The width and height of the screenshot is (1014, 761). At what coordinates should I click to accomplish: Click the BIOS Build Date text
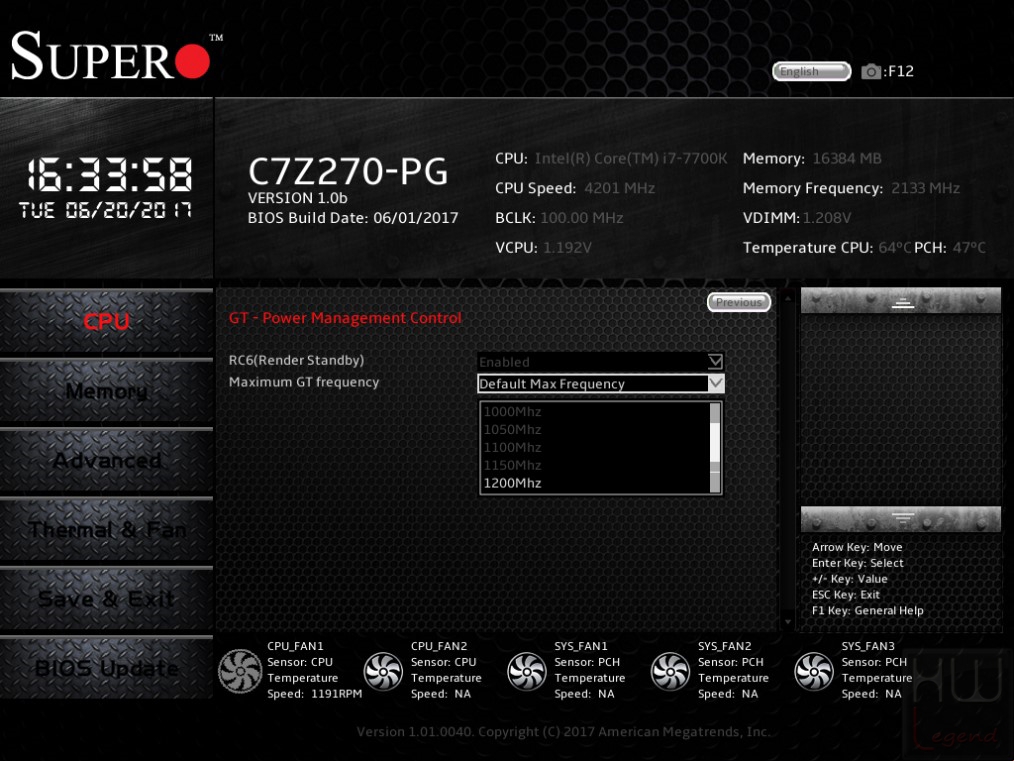tap(353, 218)
